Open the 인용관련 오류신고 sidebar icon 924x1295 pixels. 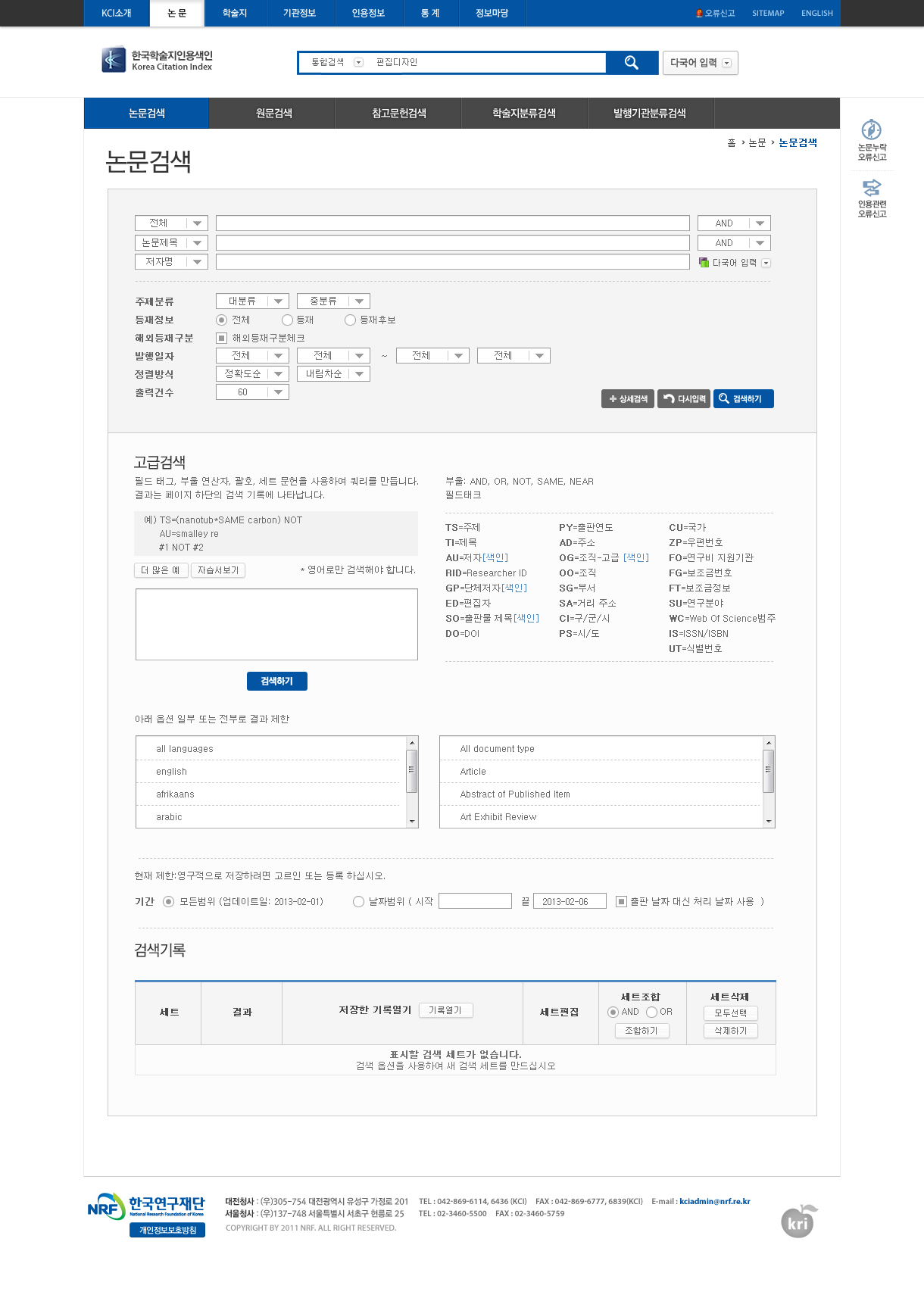click(x=872, y=198)
